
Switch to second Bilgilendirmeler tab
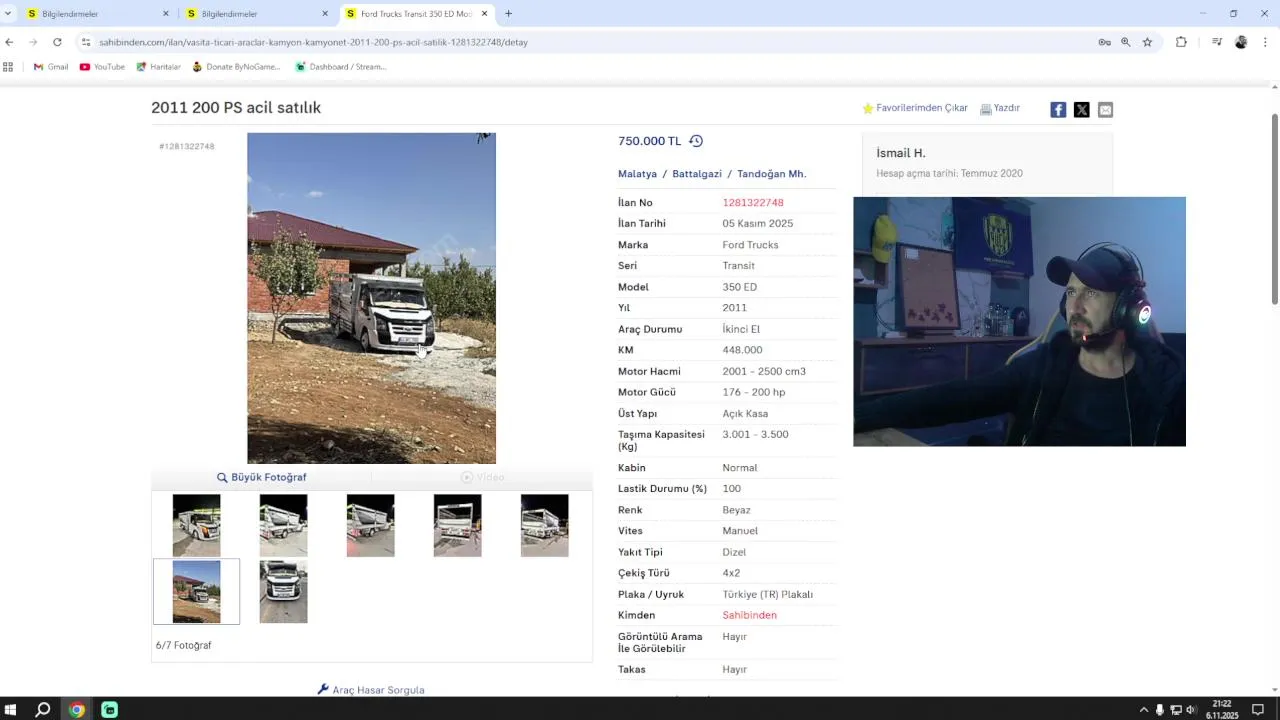pos(256,14)
